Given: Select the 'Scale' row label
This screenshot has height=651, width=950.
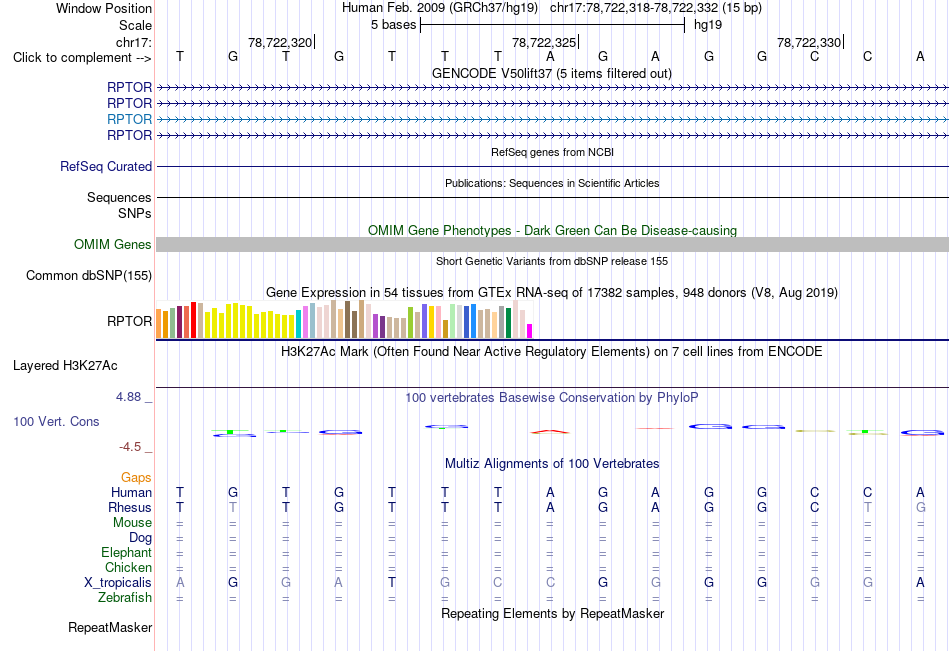Looking at the screenshot, I should pos(135,25).
